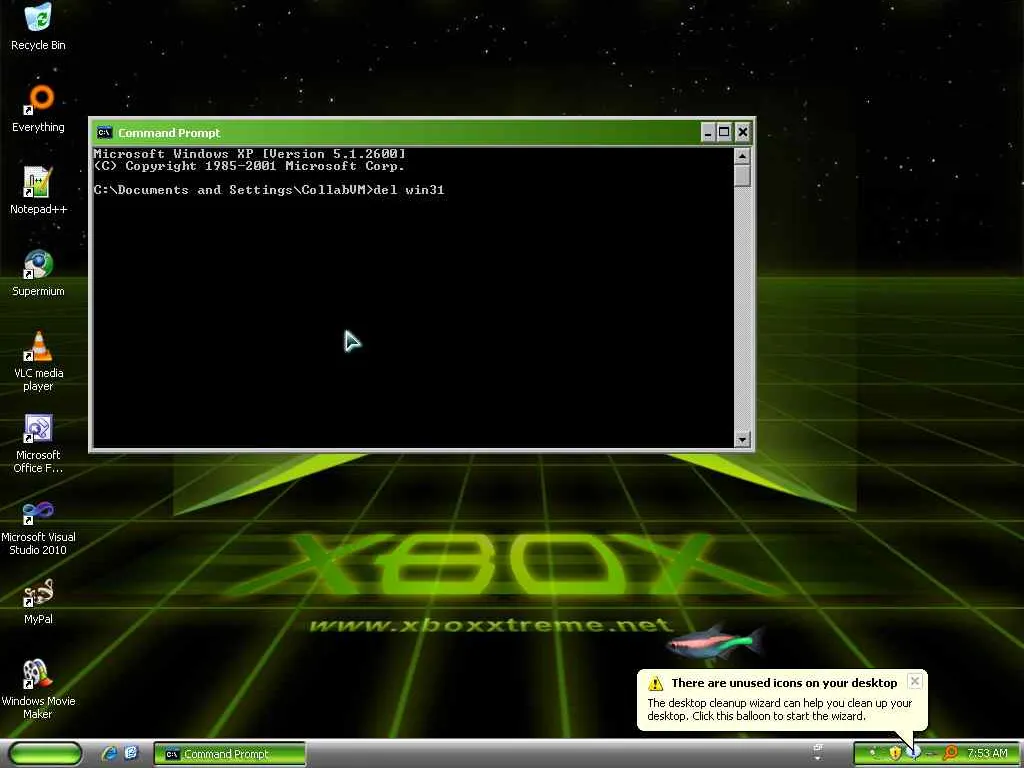The height and width of the screenshot is (768, 1024).
Task: Open the Recycle Bin desktop icon
Action: pyautogui.click(x=38, y=26)
